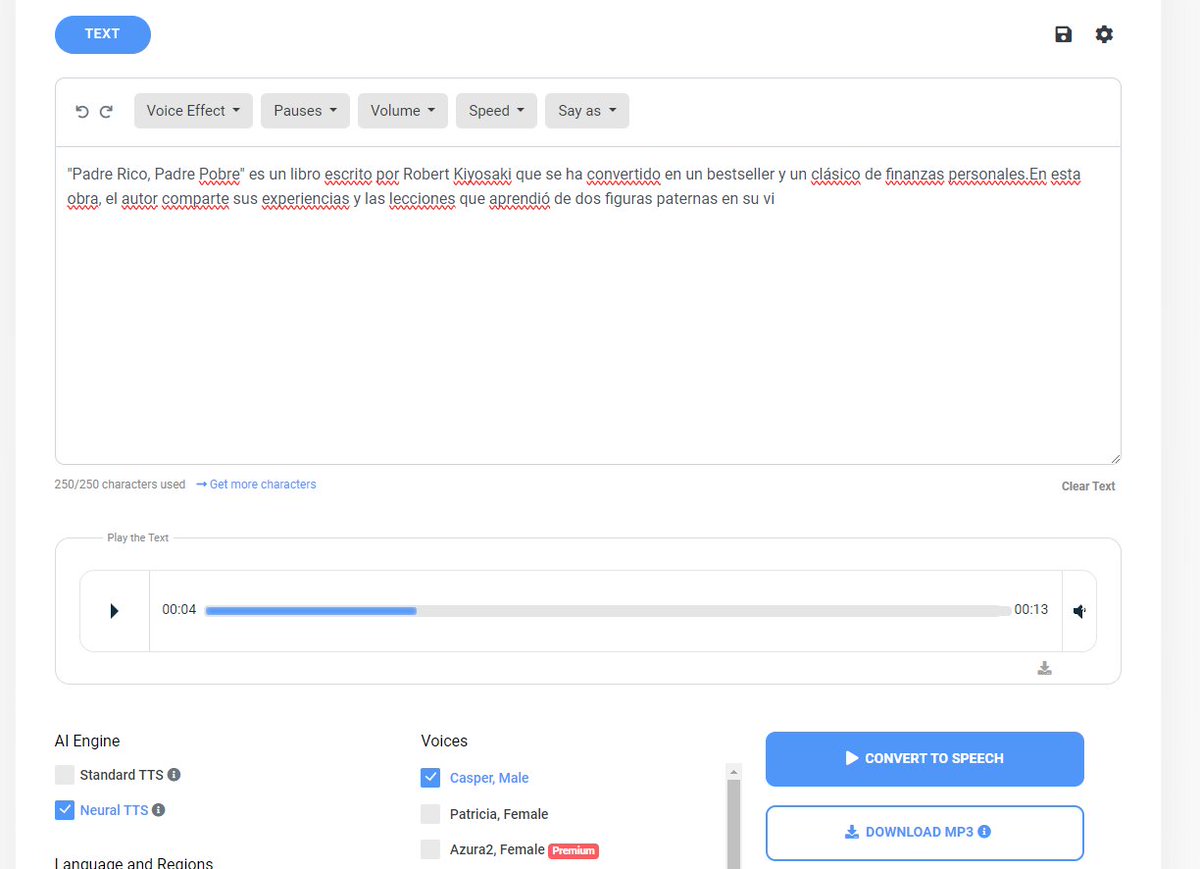Redo the last text edit

pos(106,111)
